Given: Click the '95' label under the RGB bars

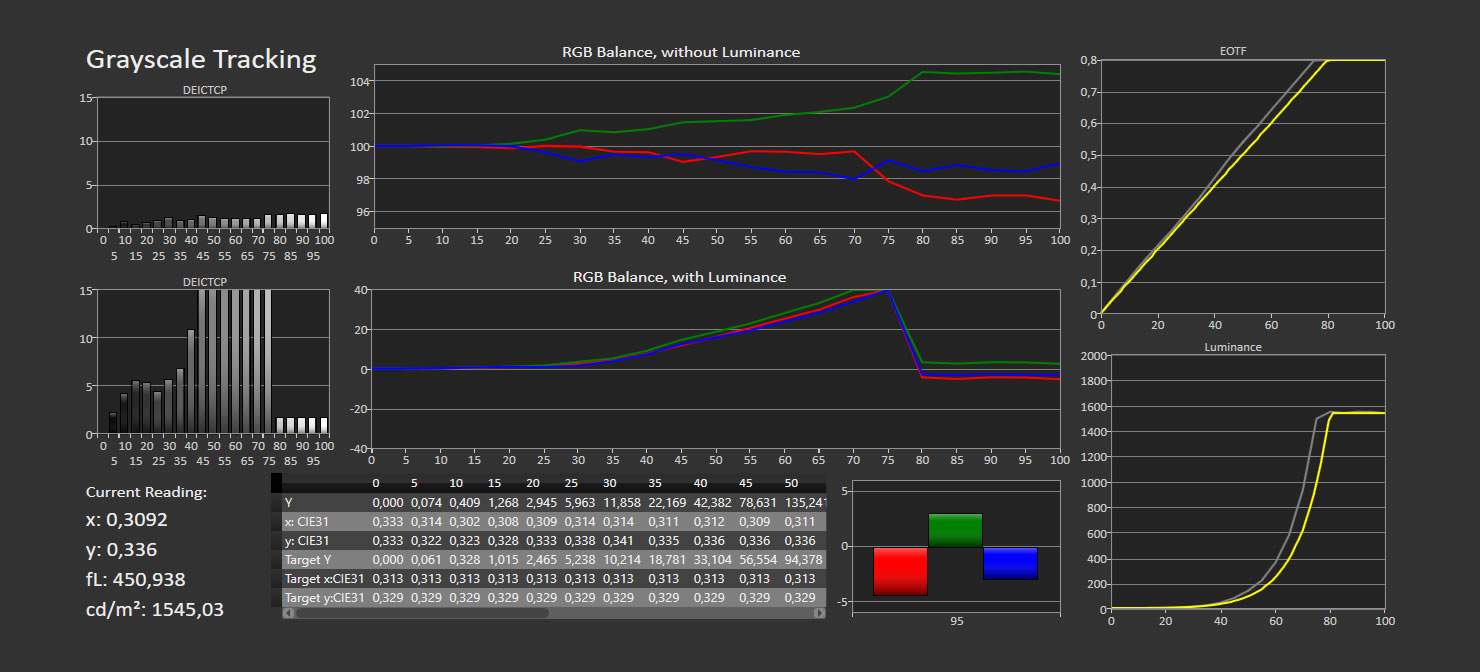Looking at the screenshot, I should [957, 621].
